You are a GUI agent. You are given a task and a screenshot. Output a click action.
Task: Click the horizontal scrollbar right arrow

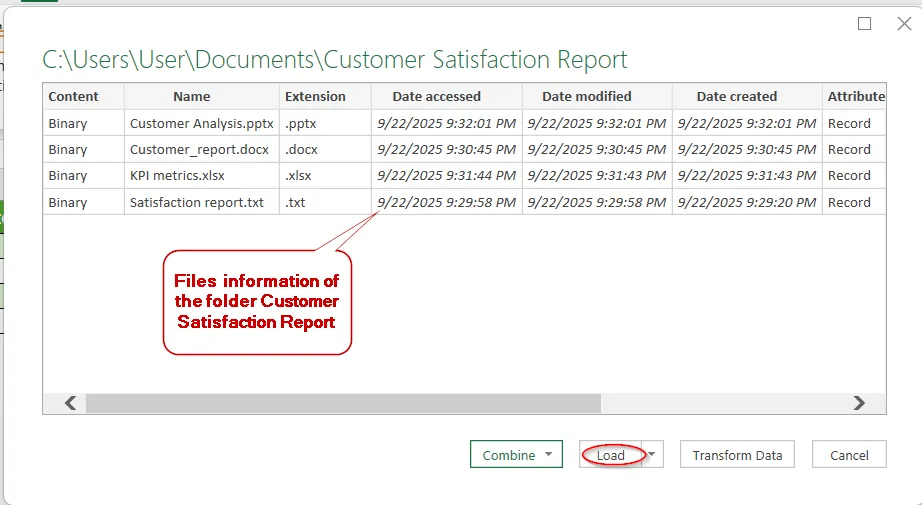coord(859,403)
